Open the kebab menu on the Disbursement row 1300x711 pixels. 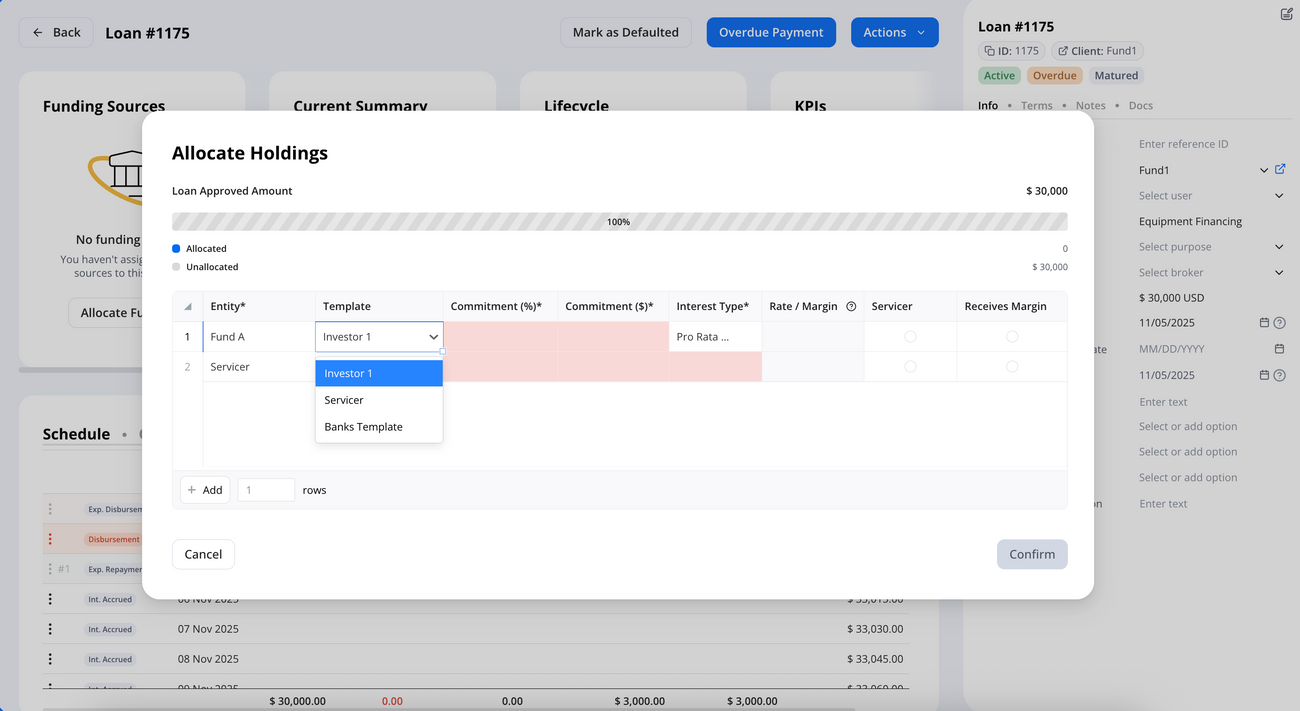(x=51, y=539)
